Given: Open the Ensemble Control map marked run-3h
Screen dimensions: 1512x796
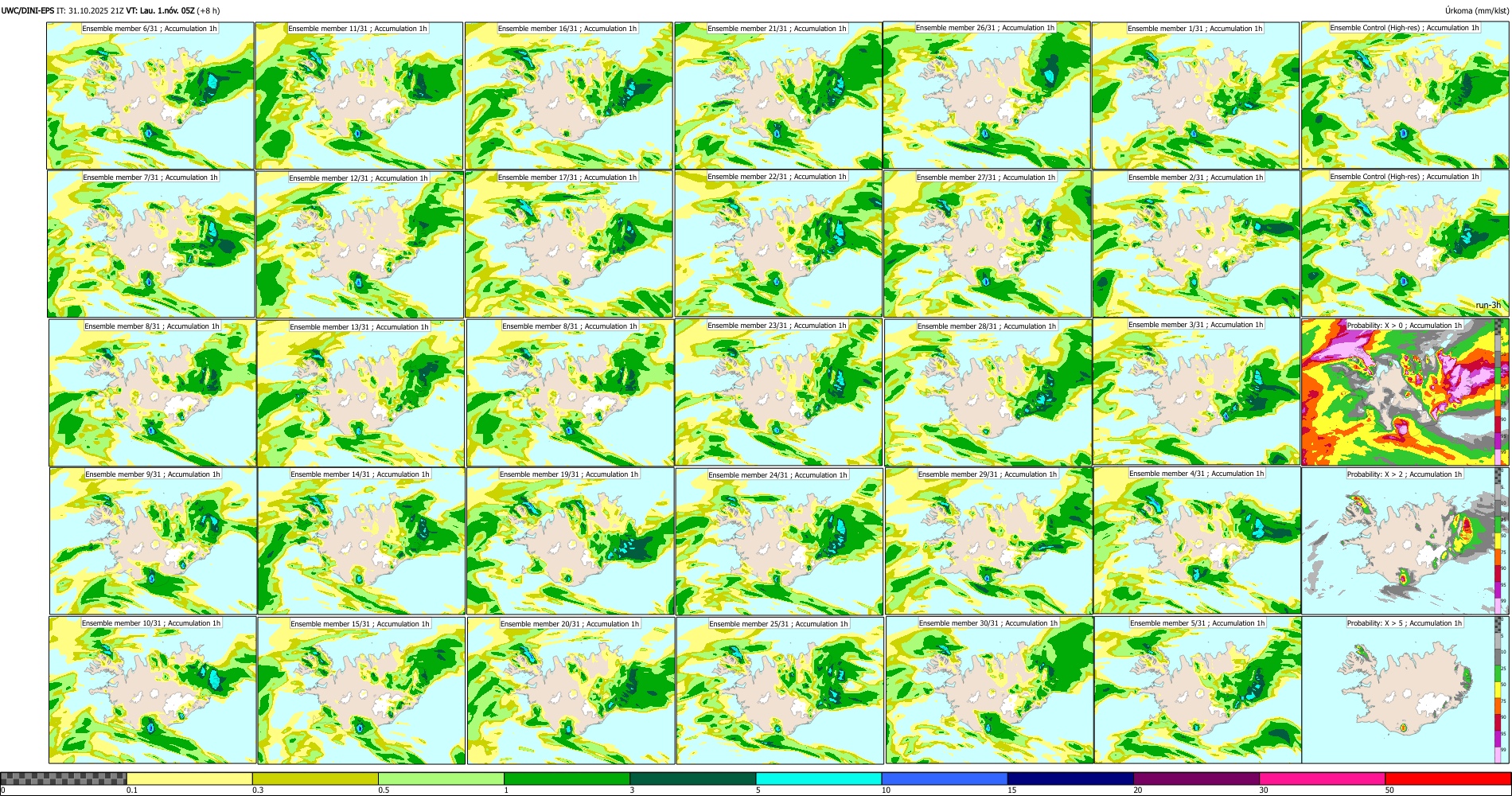Looking at the screenshot, I should 1405,243.
